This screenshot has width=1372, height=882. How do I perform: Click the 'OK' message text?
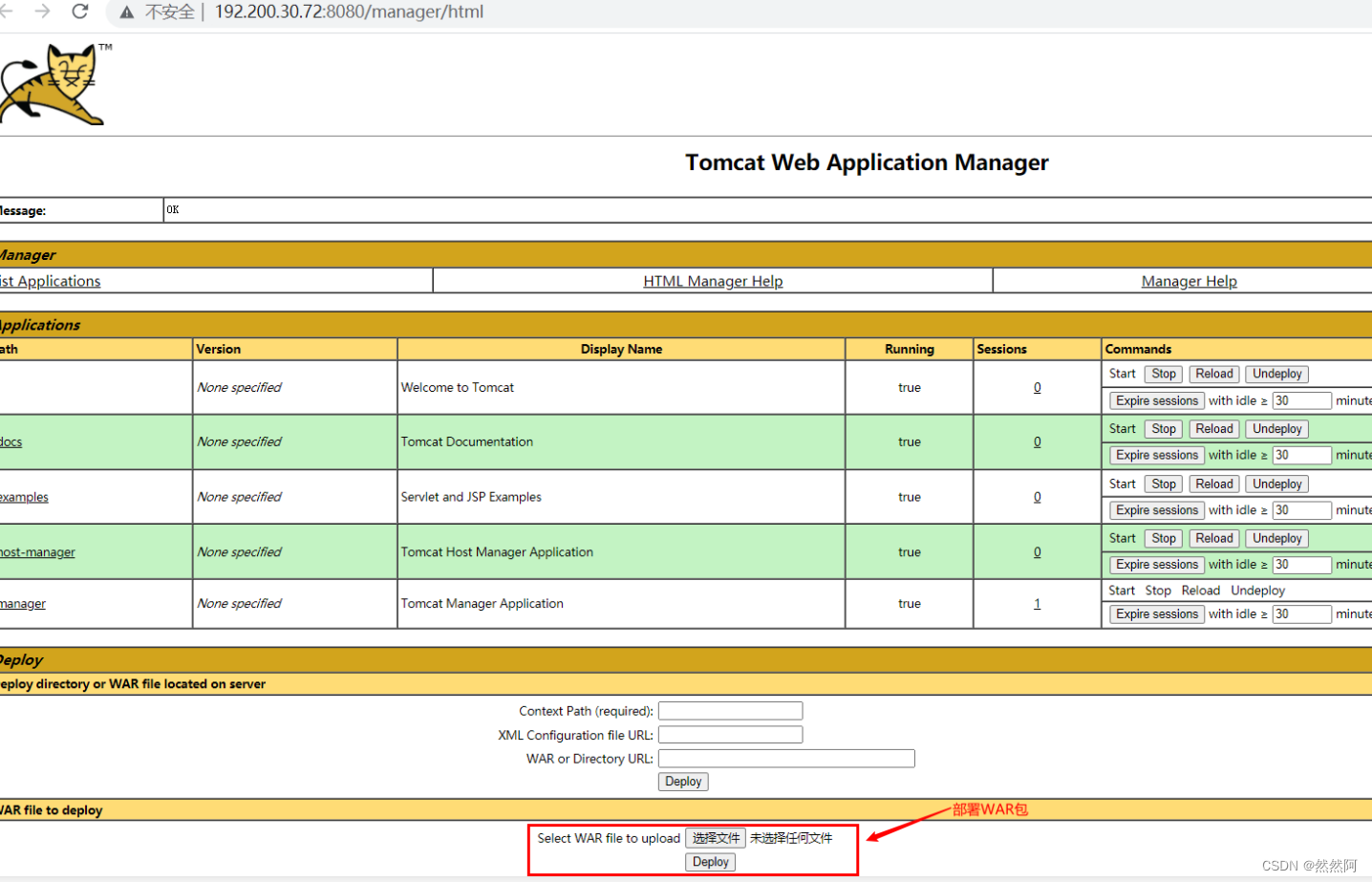tap(173, 210)
